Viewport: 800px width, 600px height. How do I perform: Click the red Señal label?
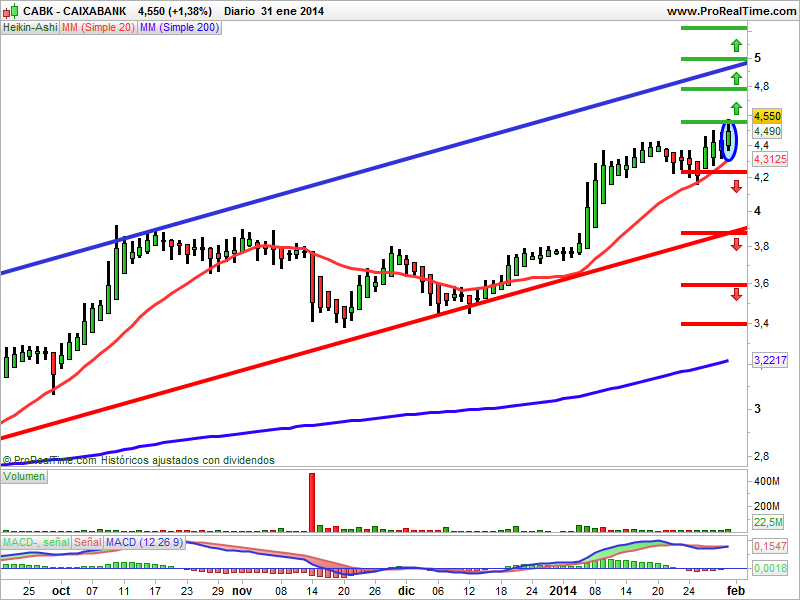[88, 542]
